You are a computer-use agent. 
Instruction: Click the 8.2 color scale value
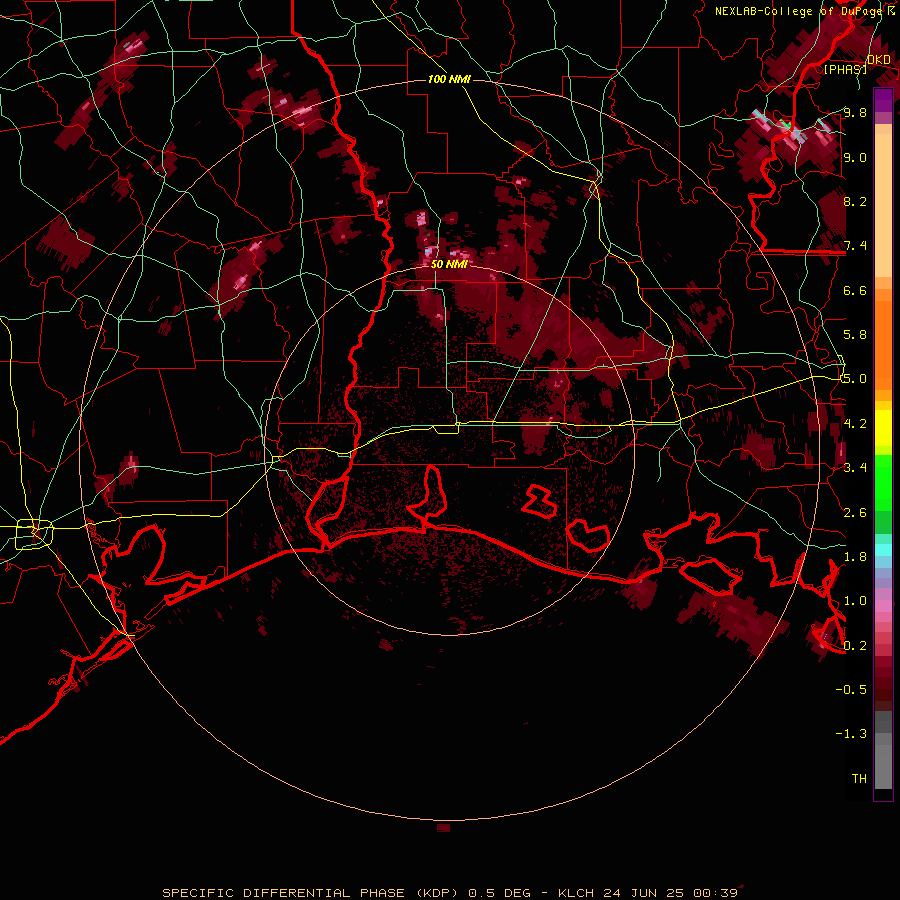tap(855, 201)
